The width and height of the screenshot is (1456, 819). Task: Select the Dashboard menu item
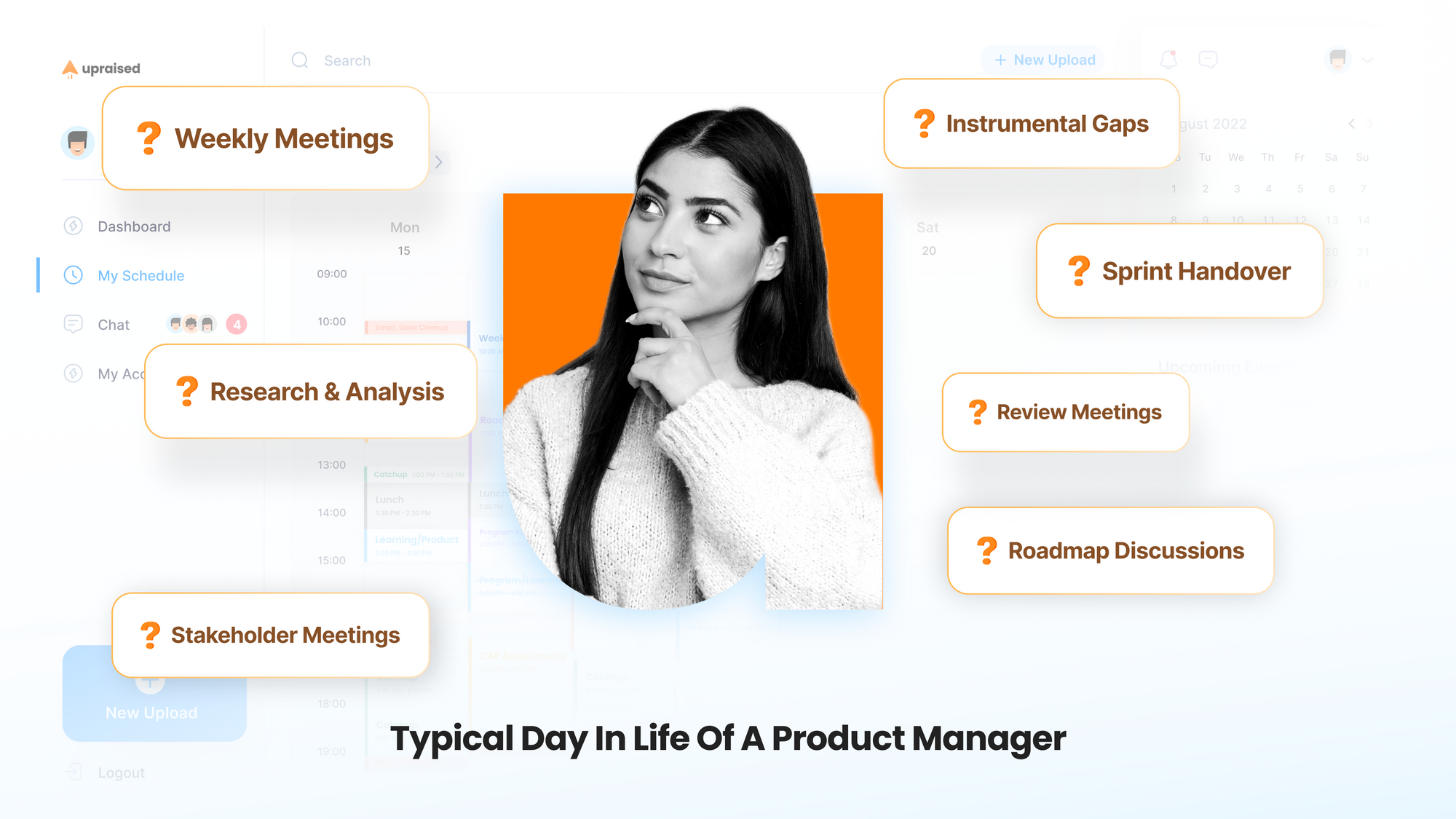pyautogui.click(x=133, y=225)
